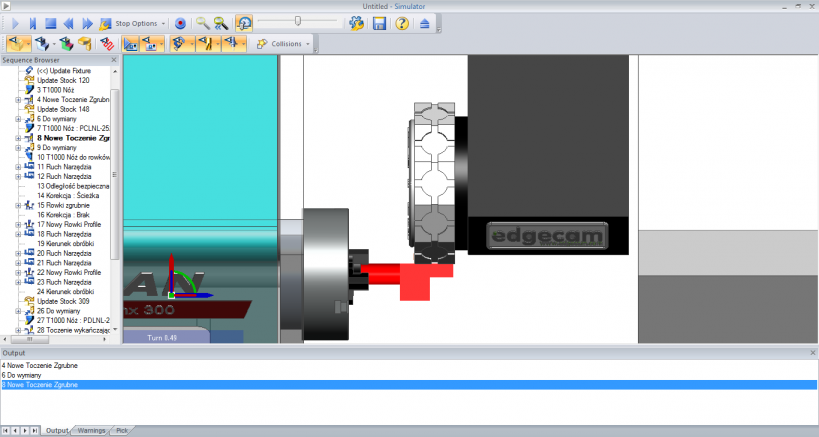This screenshot has width=819, height=437.
Task: Stop the simulation with the square icon
Action: (x=50, y=23)
